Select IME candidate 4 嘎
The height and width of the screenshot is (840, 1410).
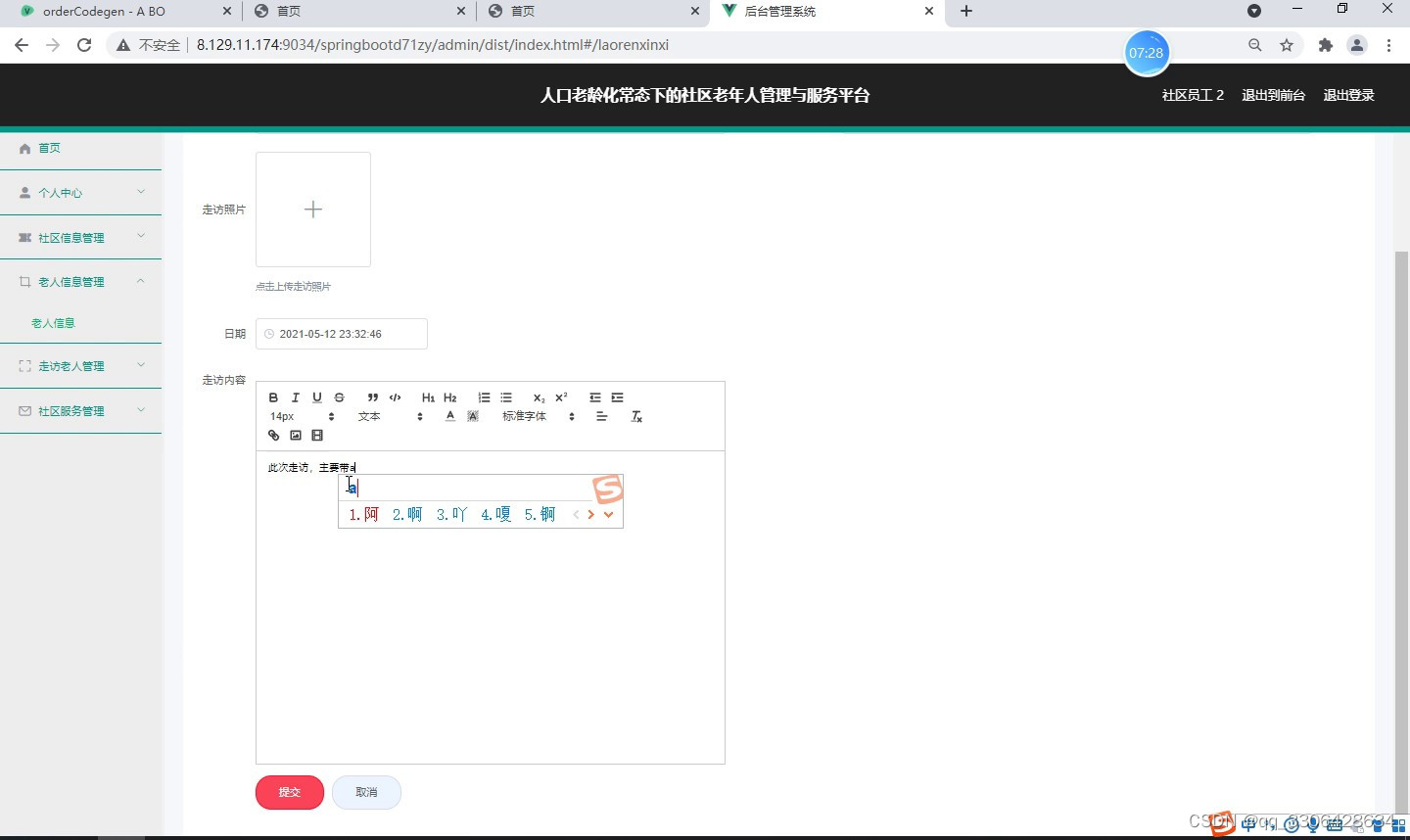[x=495, y=514]
